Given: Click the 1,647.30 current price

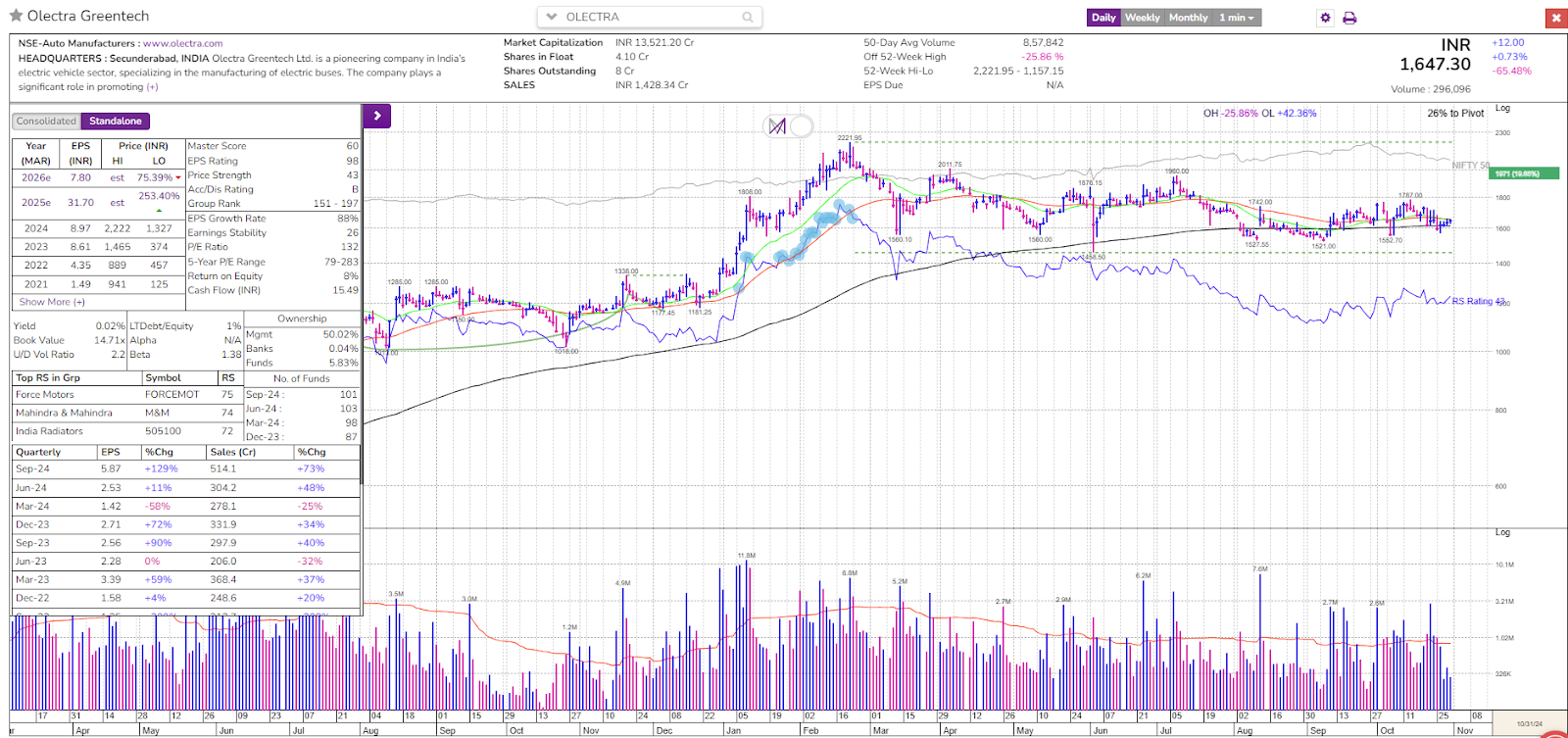Looking at the screenshot, I should [x=1435, y=65].
